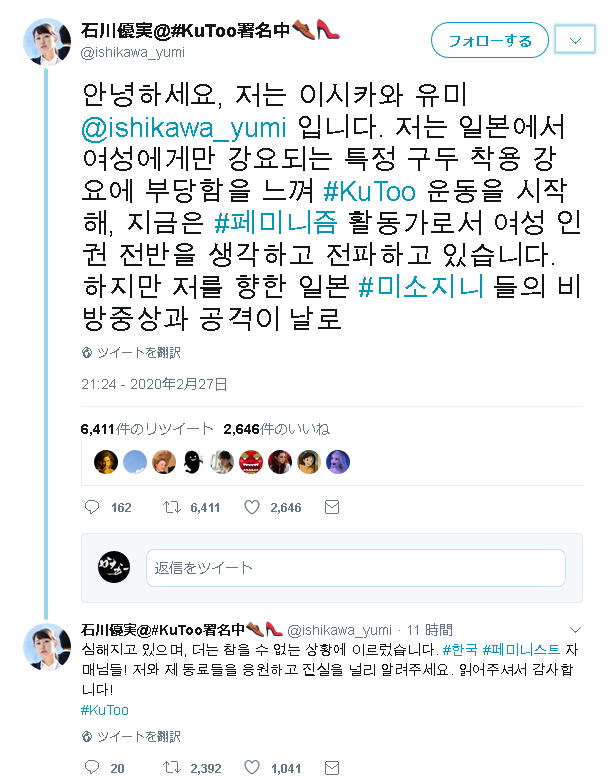Open the 6,411件のリツイート retweet list

(x=147, y=429)
